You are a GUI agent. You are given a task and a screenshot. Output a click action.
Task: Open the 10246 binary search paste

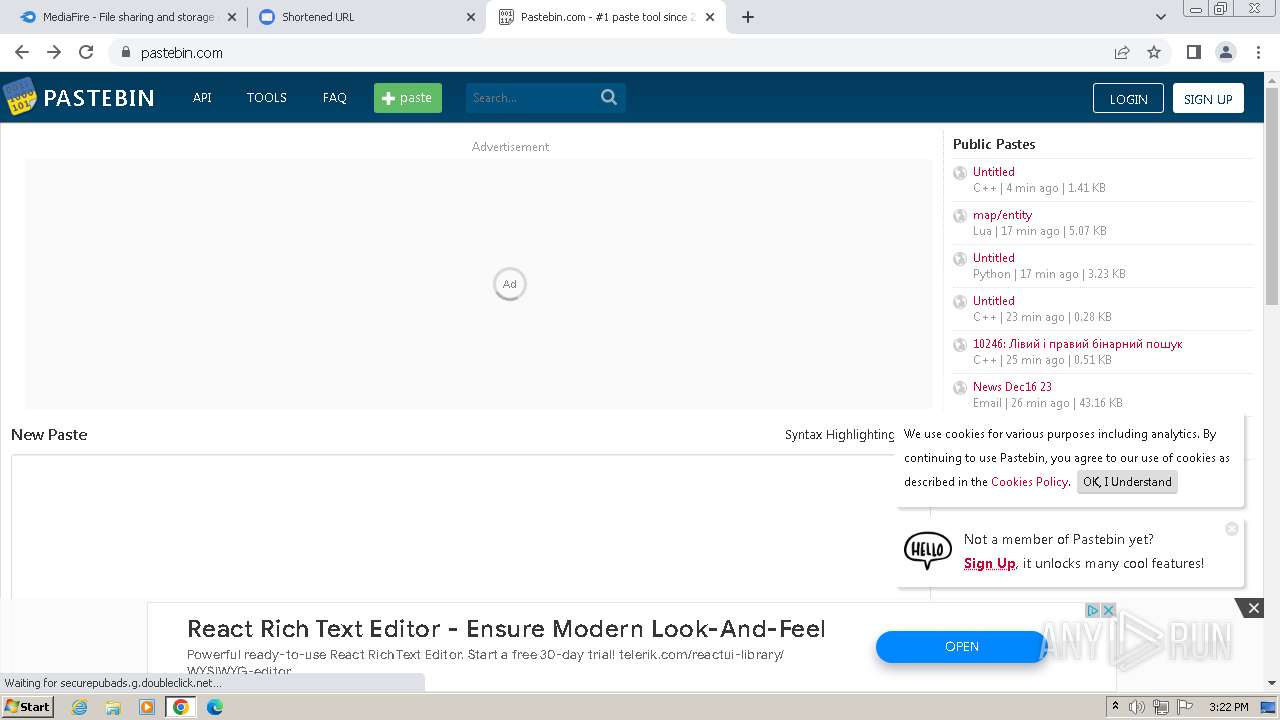tap(1077, 344)
